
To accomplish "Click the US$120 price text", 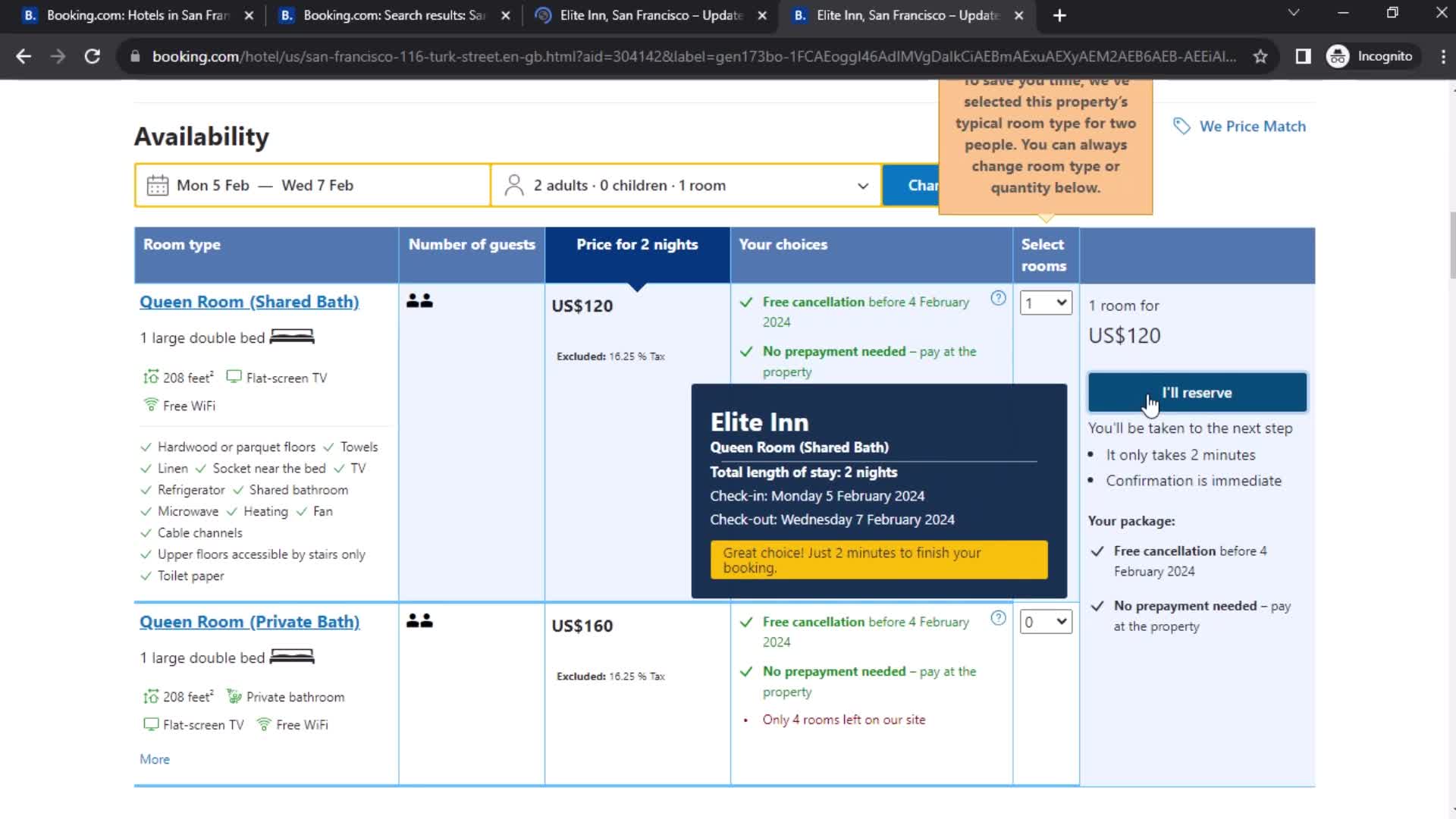I will coord(582,306).
